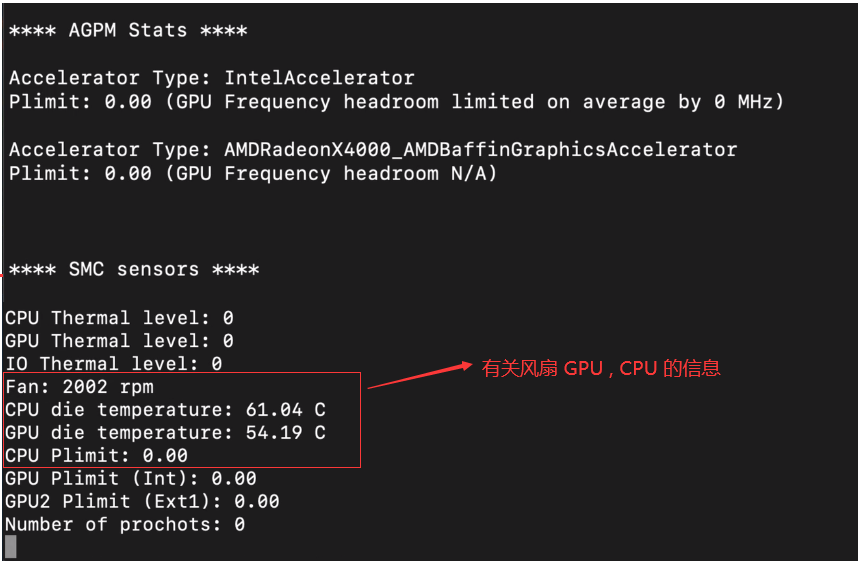Click the Fan 2002 rpm reading
858x562 pixels.
80,386
